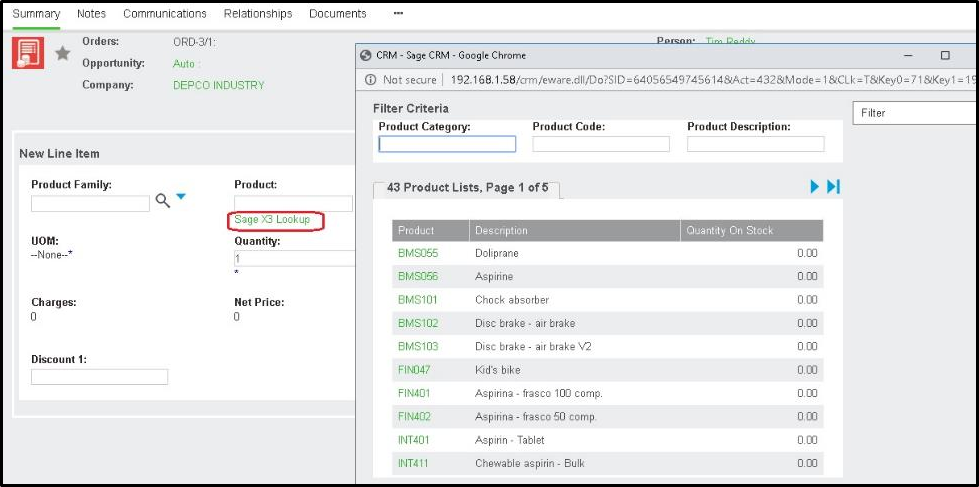
Task: Click the Sage X3 Lookup link
Action: click(x=272, y=219)
